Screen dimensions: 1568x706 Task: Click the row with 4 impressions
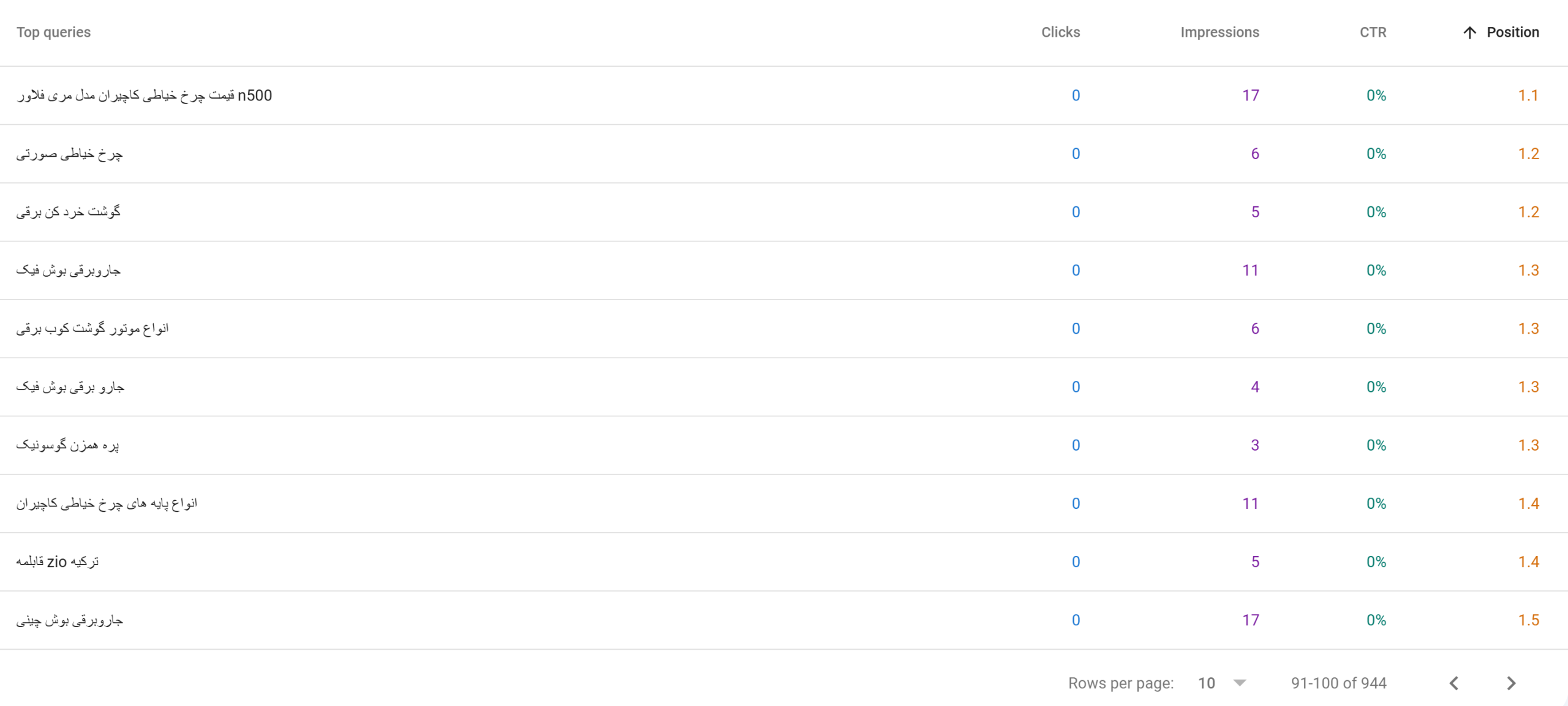[x=784, y=387]
